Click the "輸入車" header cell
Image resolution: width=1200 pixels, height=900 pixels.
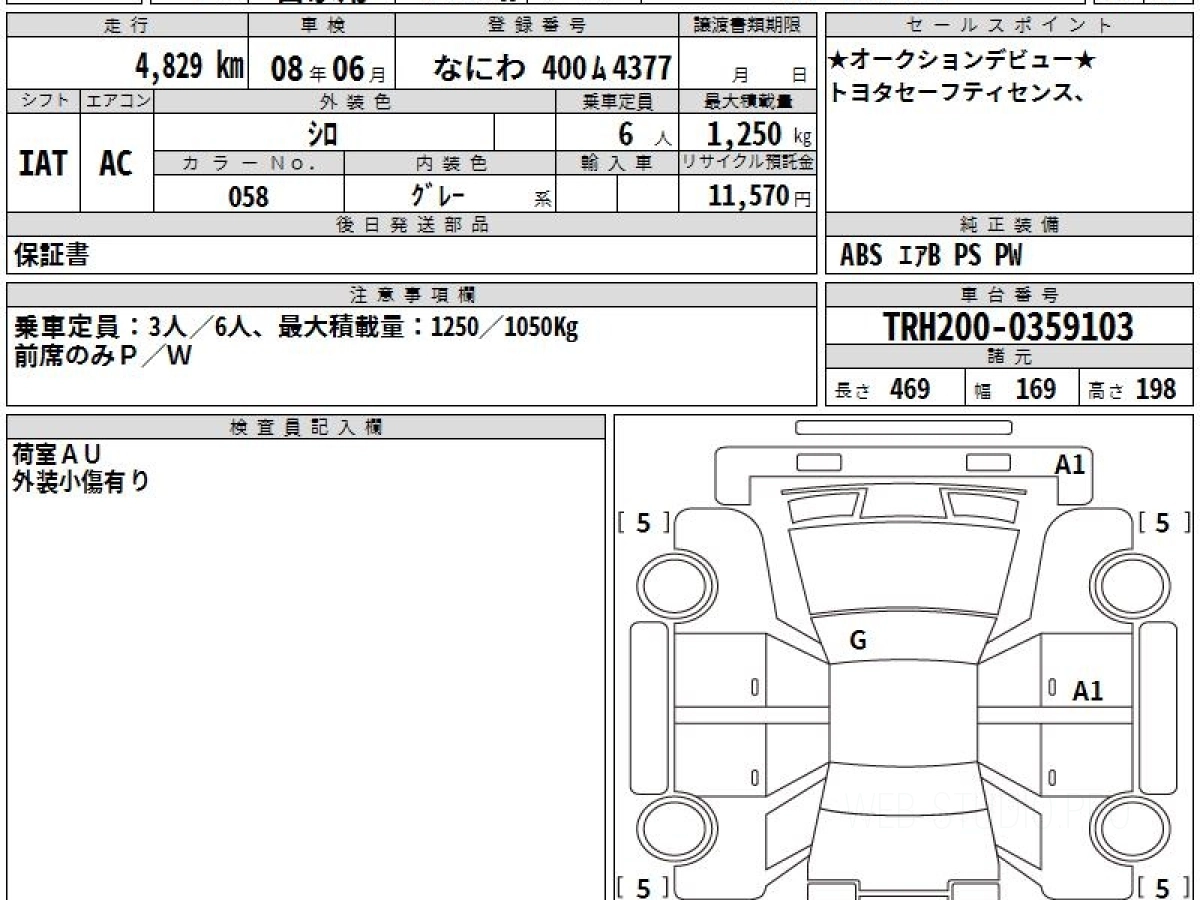coord(617,163)
